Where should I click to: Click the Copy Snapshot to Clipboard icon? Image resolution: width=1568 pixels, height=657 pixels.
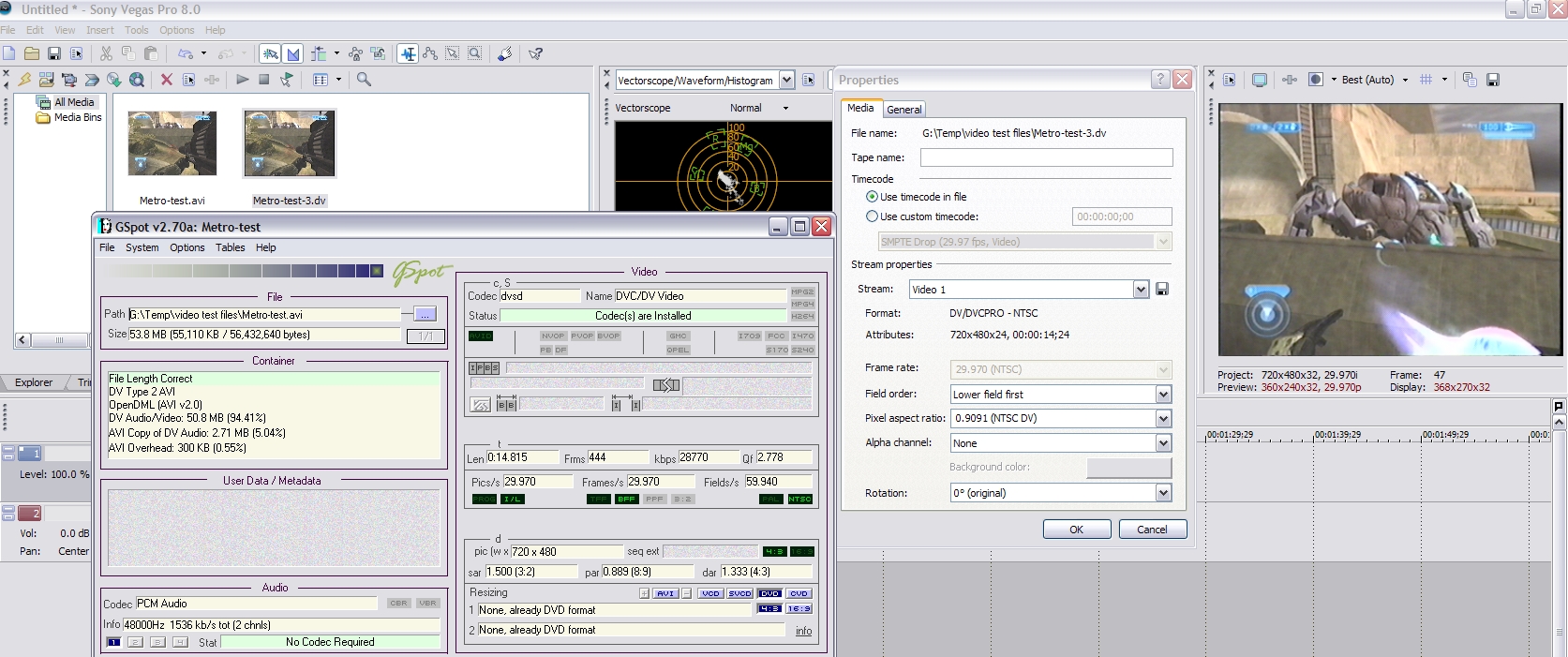[1470, 80]
